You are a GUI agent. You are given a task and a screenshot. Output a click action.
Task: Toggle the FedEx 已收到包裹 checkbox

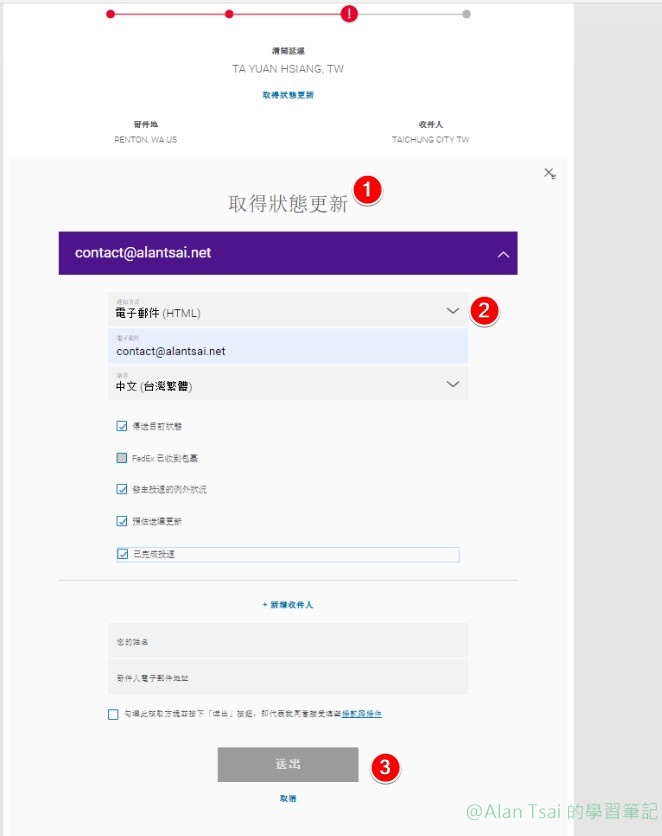pyautogui.click(x=122, y=458)
